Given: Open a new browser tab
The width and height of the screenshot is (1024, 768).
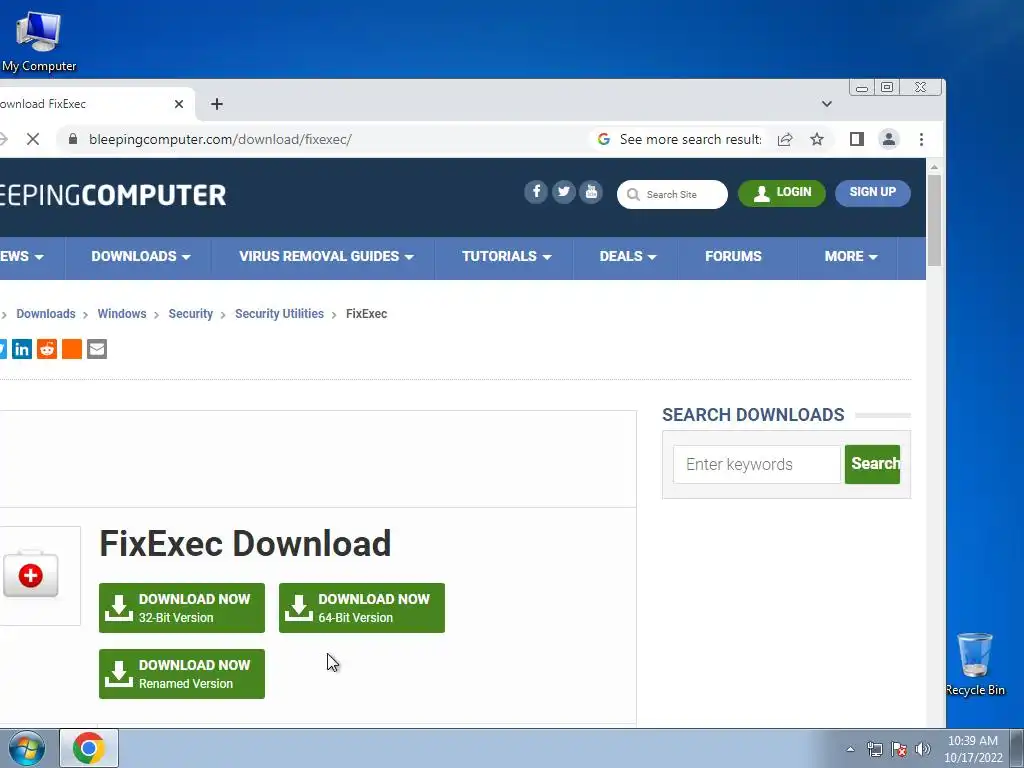Looking at the screenshot, I should pos(217,104).
